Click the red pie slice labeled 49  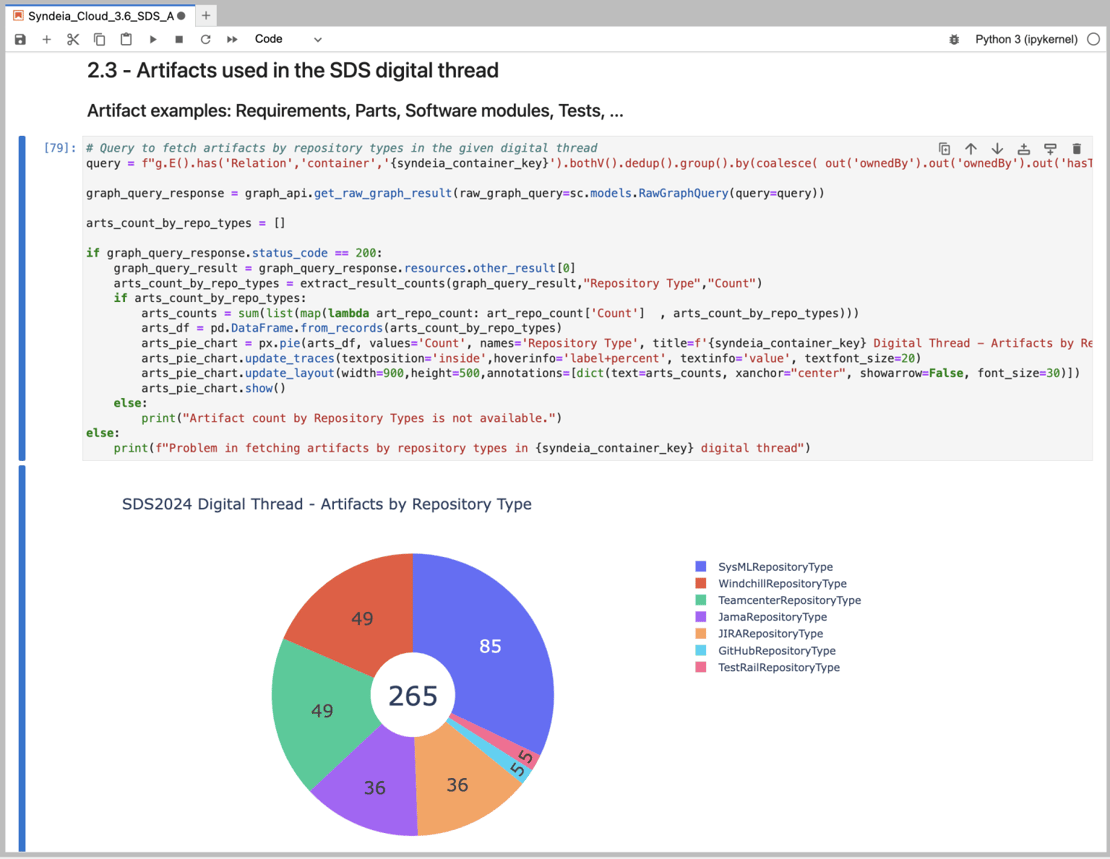click(362, 618)
